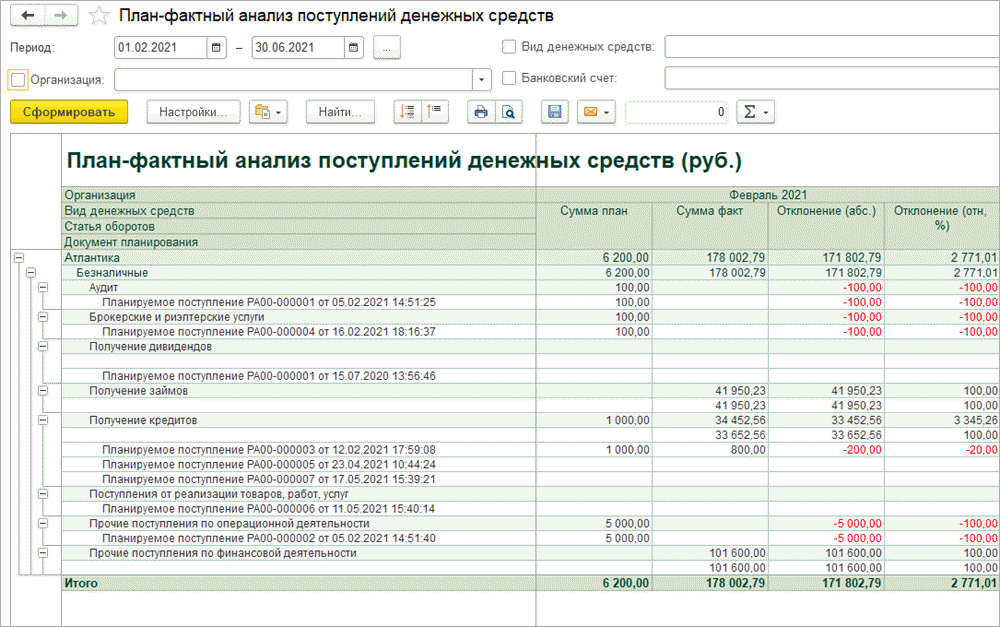
Task: Click the Сформировать button
Action: click(69, 112)
